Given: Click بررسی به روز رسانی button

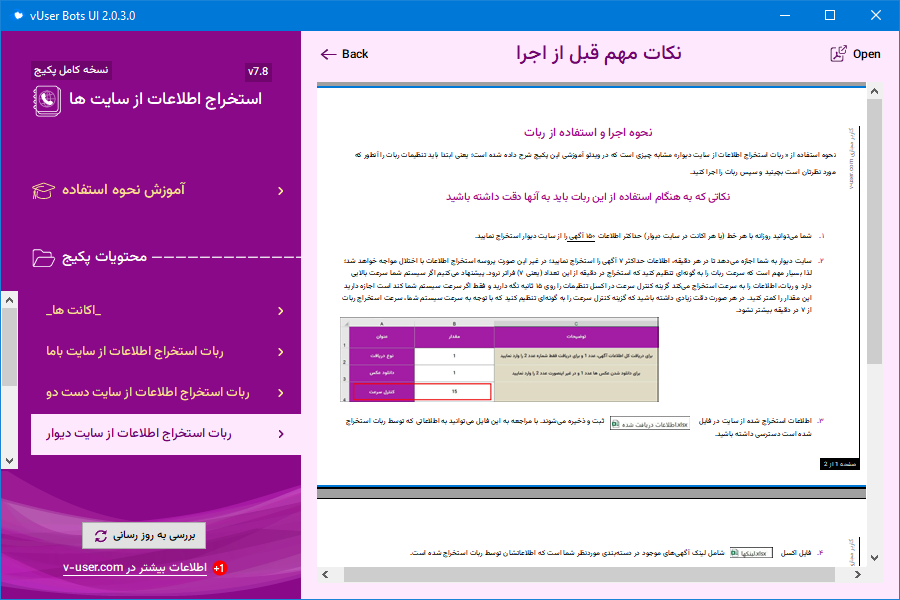Looking at the screenshot, I should (x=144, y=536).
